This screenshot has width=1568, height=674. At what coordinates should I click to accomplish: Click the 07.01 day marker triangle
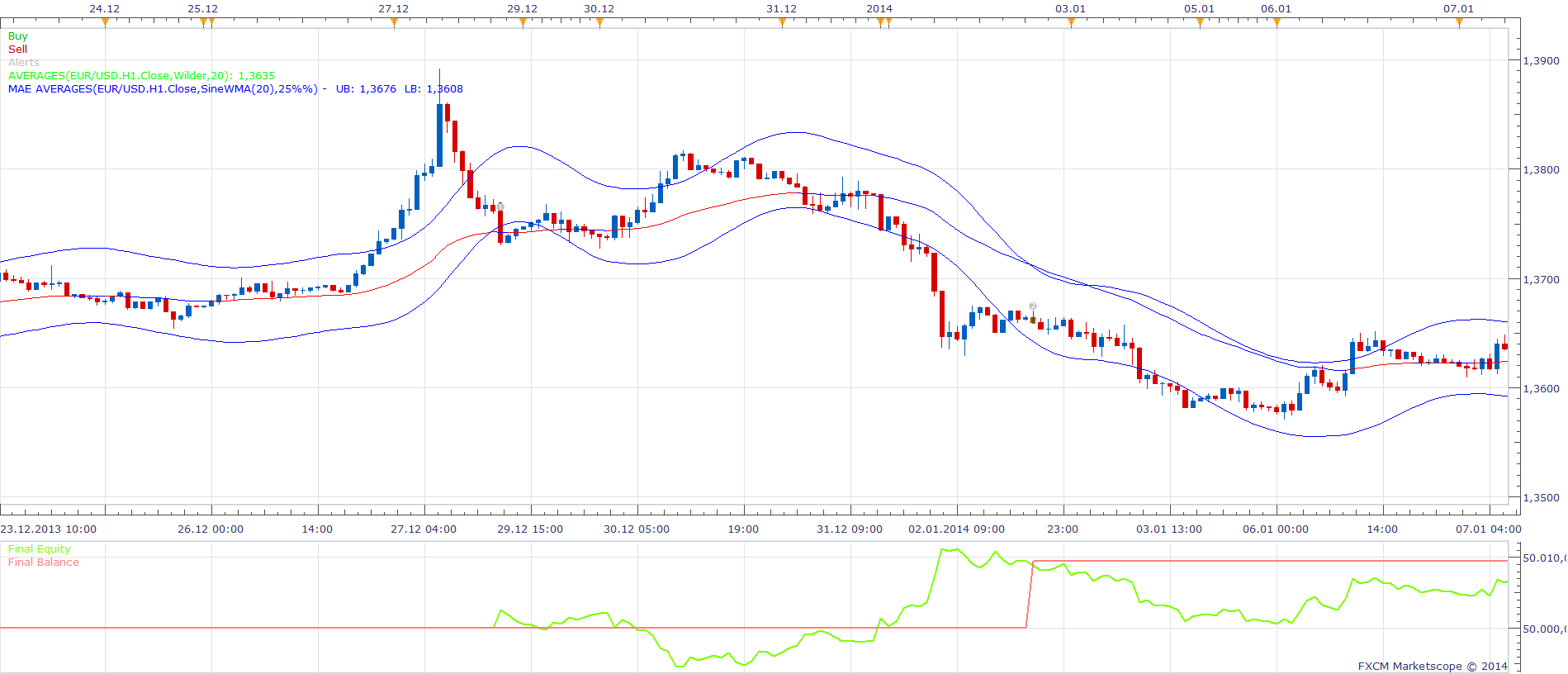tap(1459, 22)
